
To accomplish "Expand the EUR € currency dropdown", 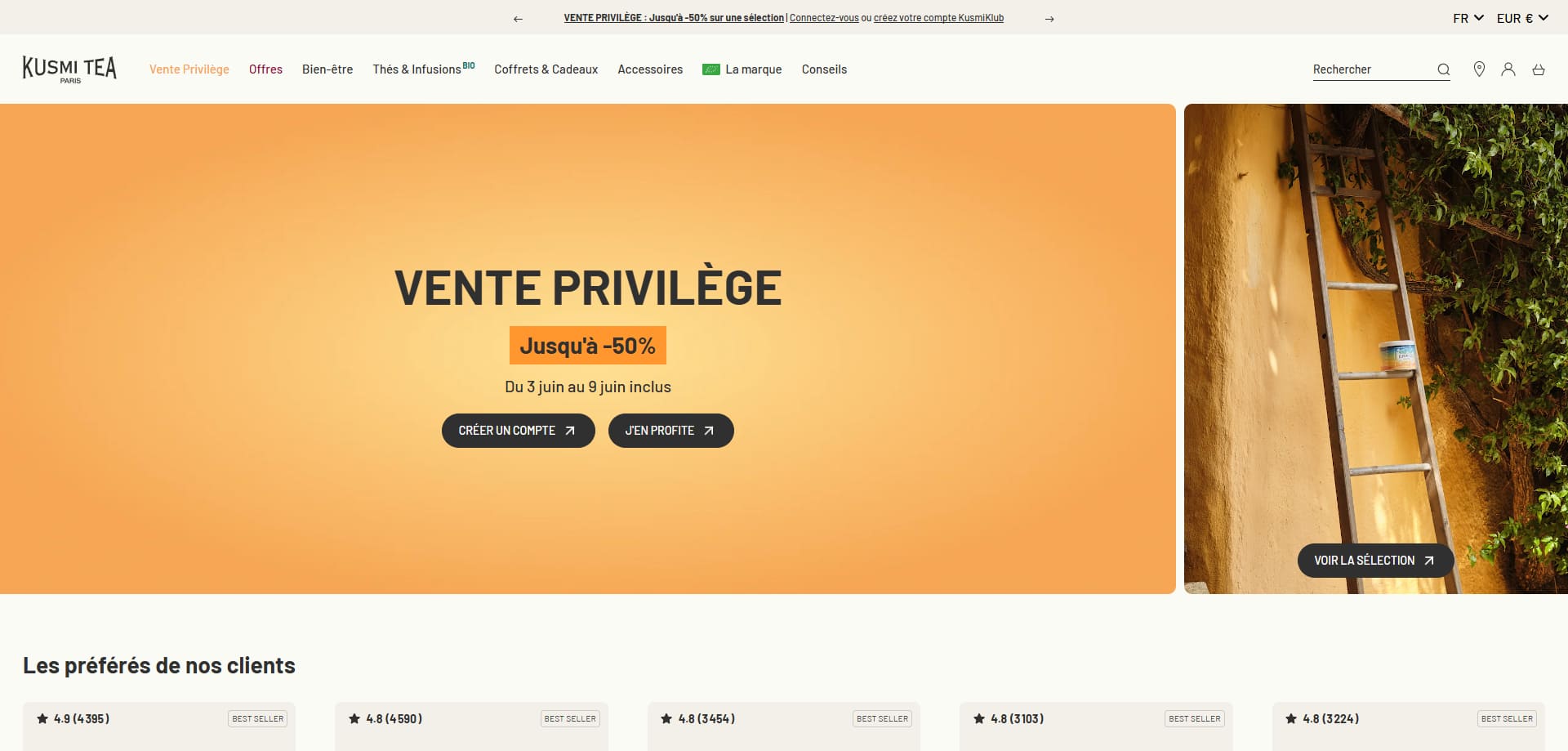I will coord(1522,18).
